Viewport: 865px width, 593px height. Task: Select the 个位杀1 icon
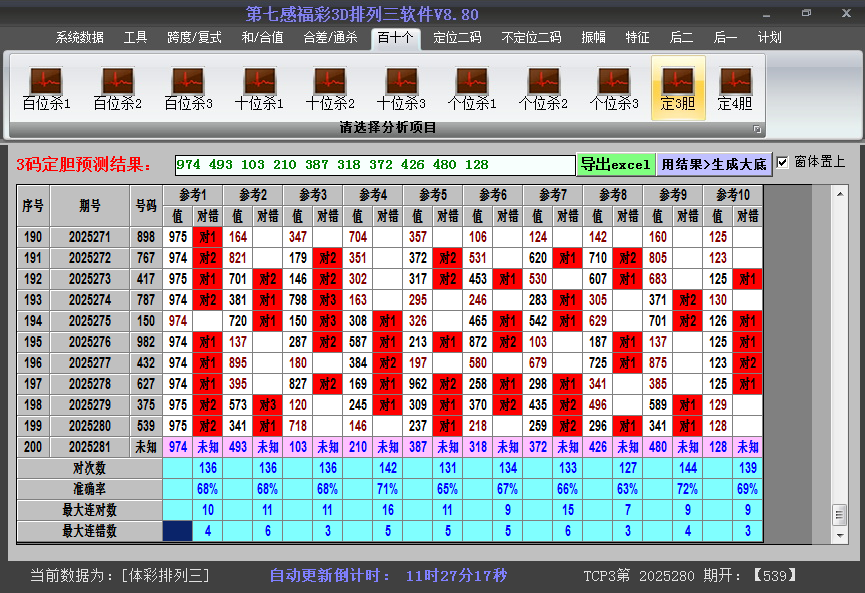click(474, 85)
